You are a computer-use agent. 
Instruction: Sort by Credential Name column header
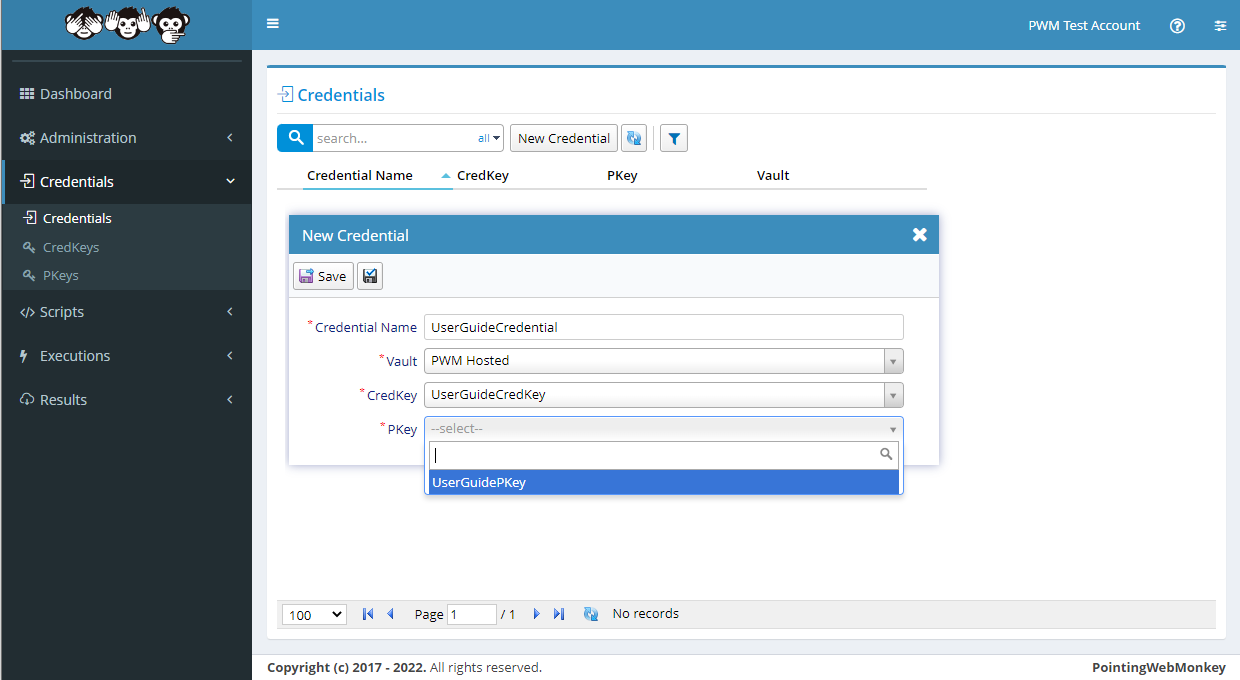point(360,175)
